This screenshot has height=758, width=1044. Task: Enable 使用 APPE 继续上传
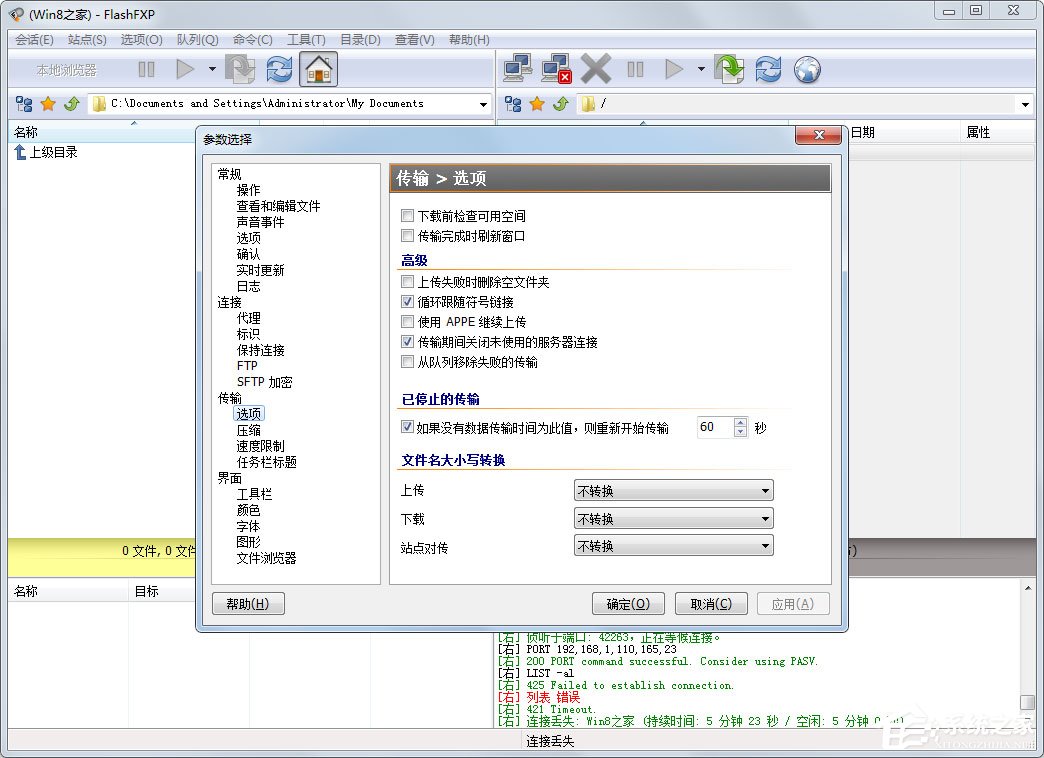pyautogui.click(x=407, y=322)
